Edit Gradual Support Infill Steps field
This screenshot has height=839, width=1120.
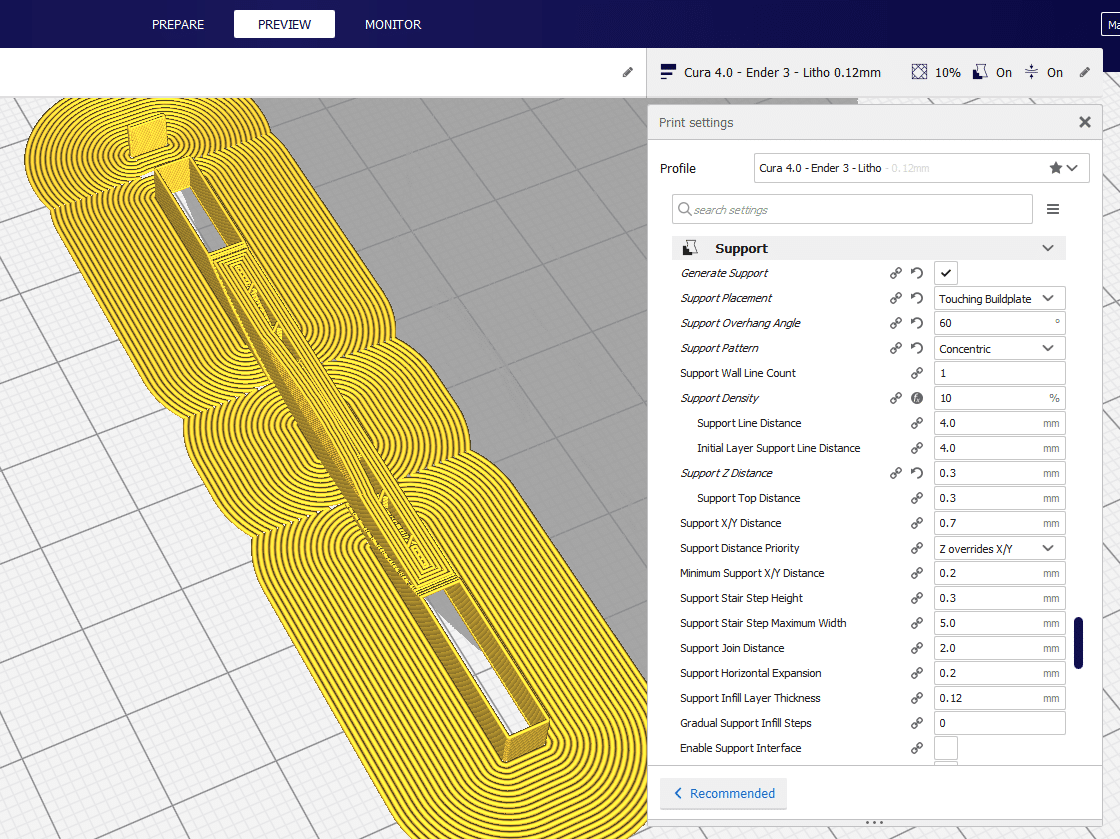pos(999,723)
